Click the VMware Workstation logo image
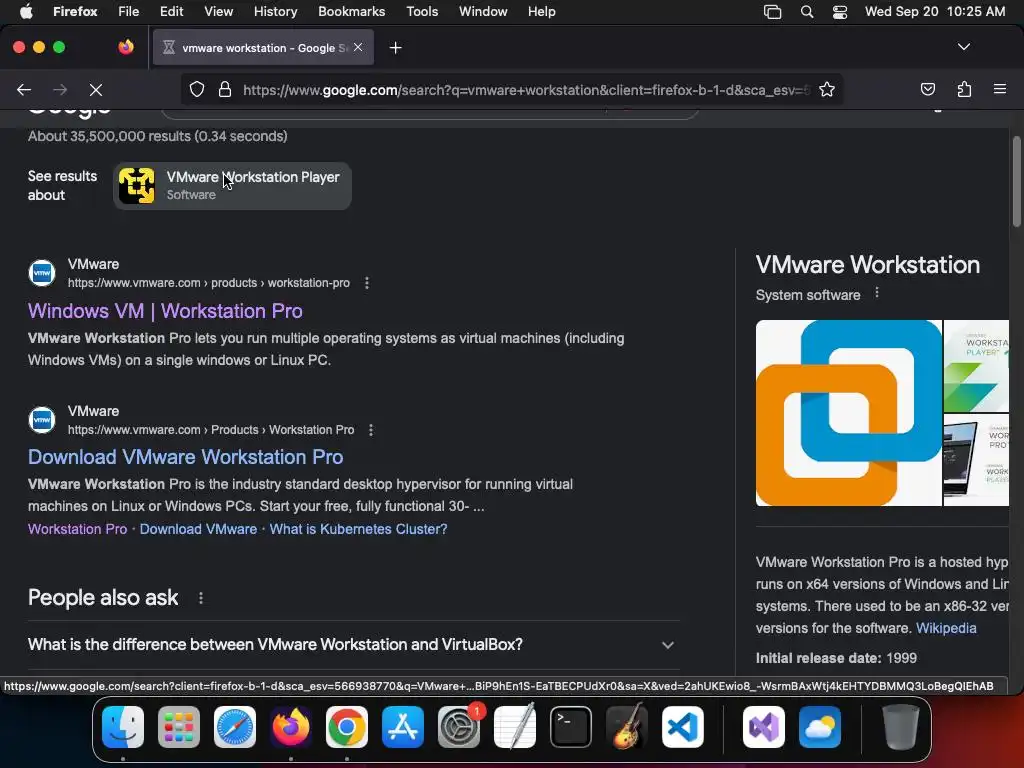Screen dimensions: 1024x768 tap(849, 413)
